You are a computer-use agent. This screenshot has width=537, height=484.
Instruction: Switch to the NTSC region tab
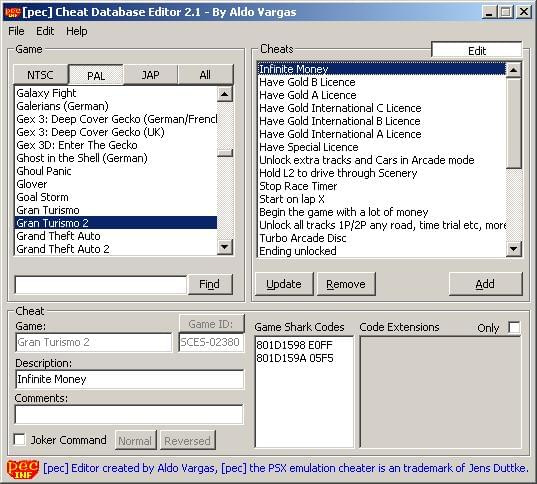41,75
